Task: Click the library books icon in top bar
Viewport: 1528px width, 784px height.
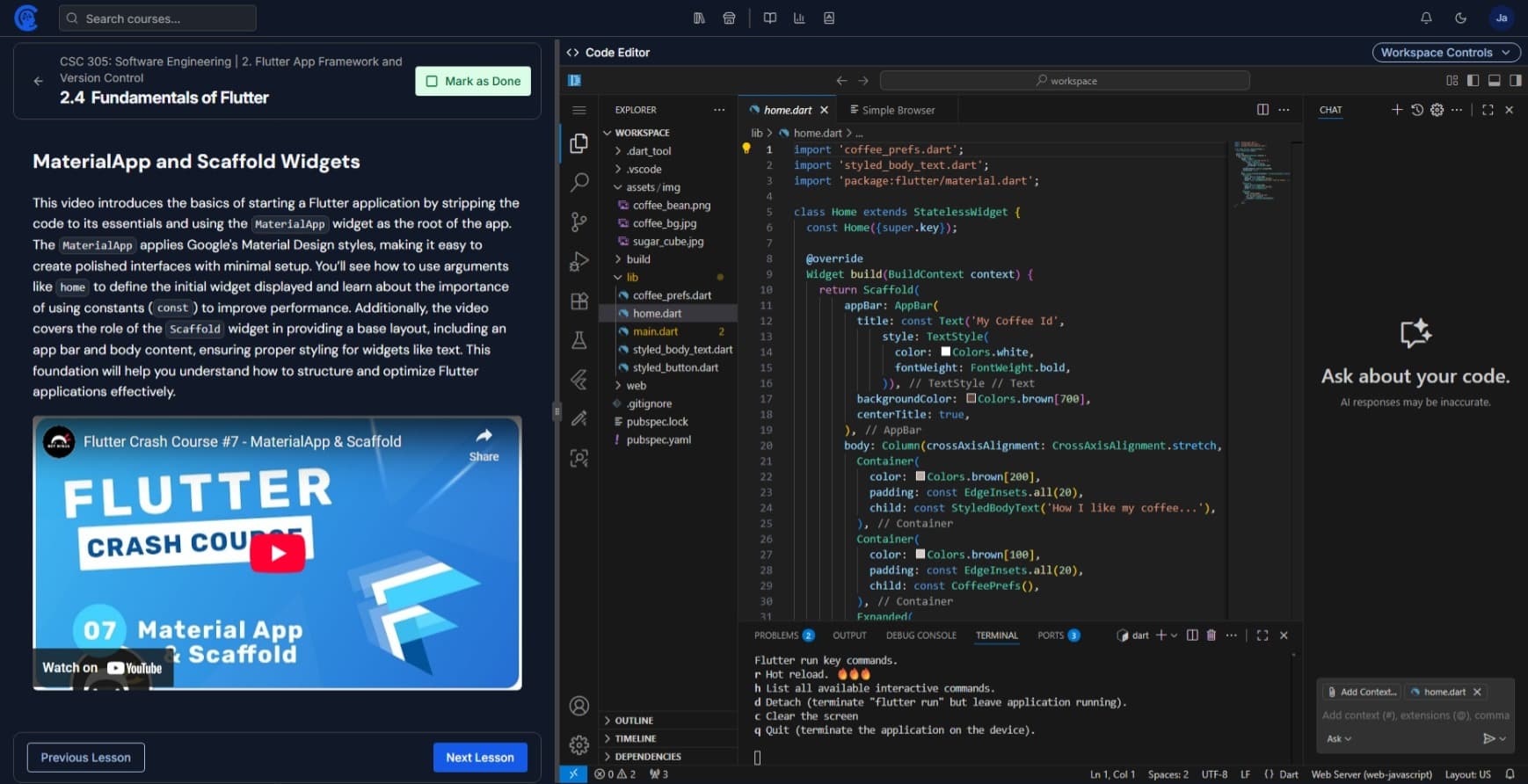Action: coord(699,18)
